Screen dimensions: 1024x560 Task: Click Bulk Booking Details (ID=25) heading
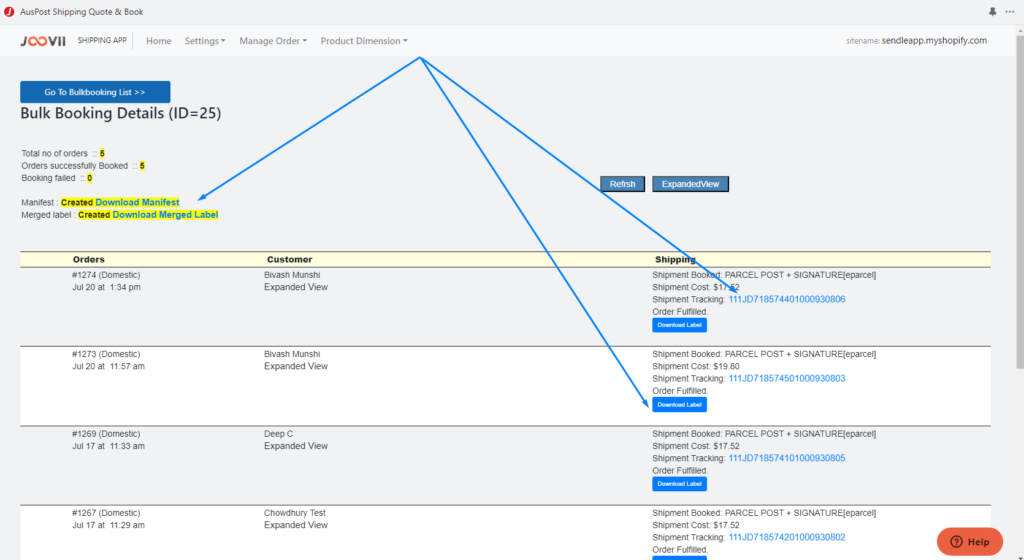[121, 113]
